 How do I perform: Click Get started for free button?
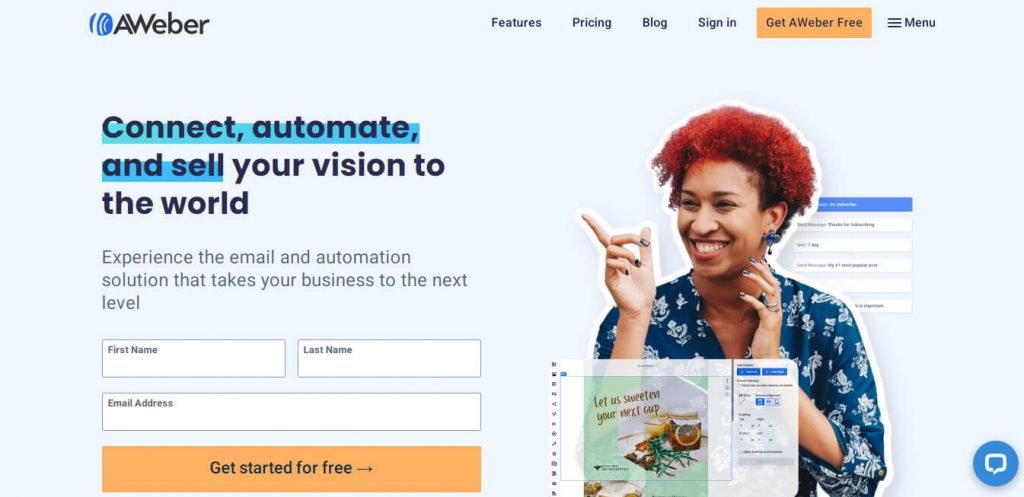291,469
